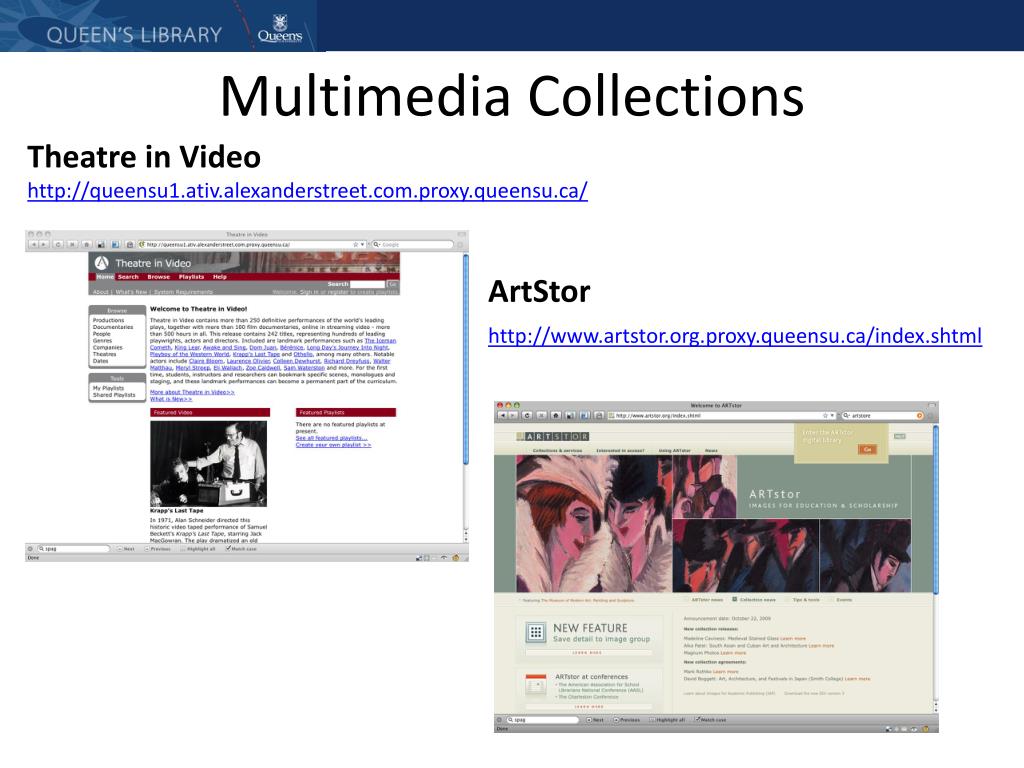Click Previous in ARTstor find bar
The image size is (1024, 768).
(626, 720)
